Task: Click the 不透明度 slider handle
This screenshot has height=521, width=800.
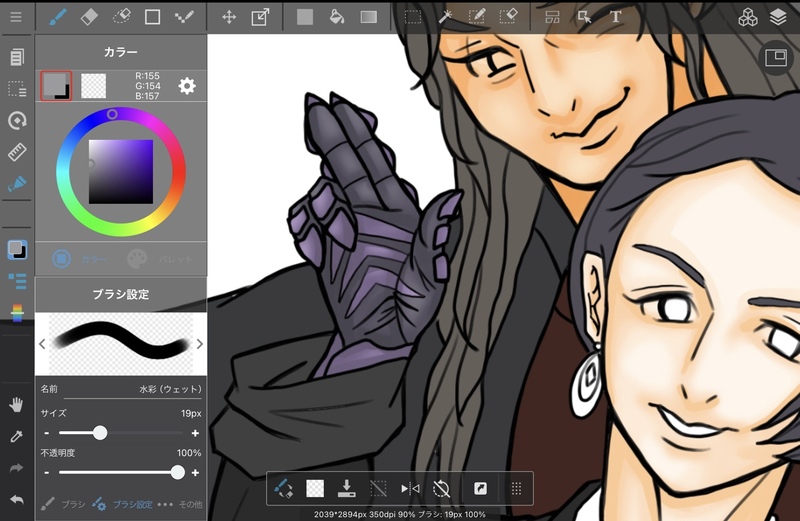Action: point(178,473)
